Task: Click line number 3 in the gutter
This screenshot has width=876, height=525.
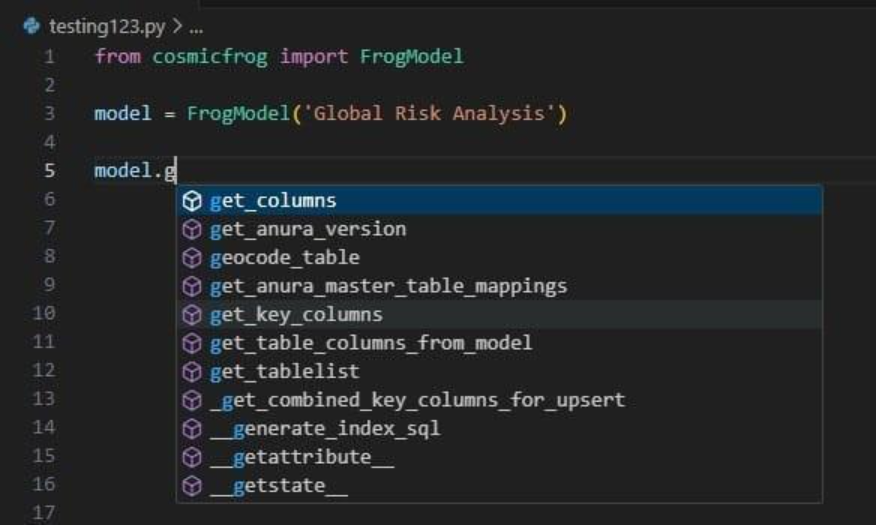Action: point(50,114)
